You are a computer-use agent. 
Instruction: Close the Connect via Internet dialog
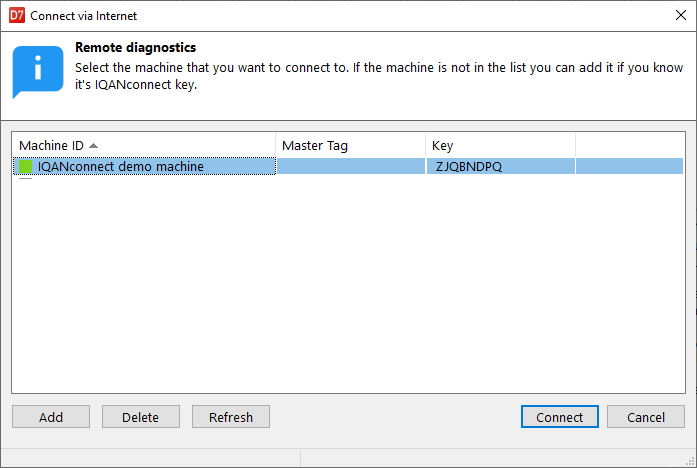(x=680, y=16)
